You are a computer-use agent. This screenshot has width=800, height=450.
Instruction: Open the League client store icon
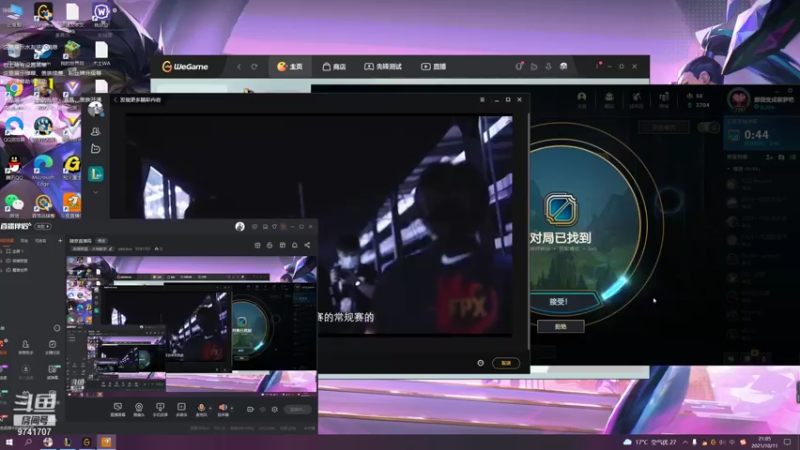coord(664,99)
